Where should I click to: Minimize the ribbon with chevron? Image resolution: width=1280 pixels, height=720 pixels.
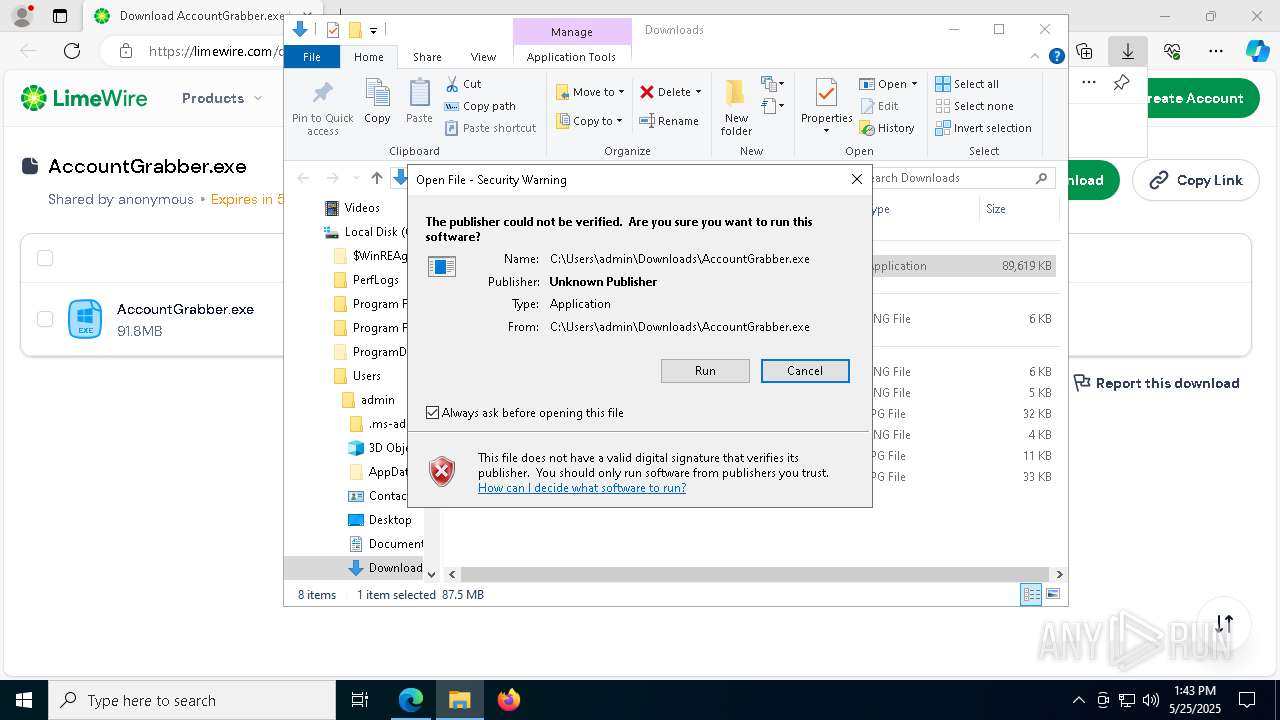(x=1034, y=57)
